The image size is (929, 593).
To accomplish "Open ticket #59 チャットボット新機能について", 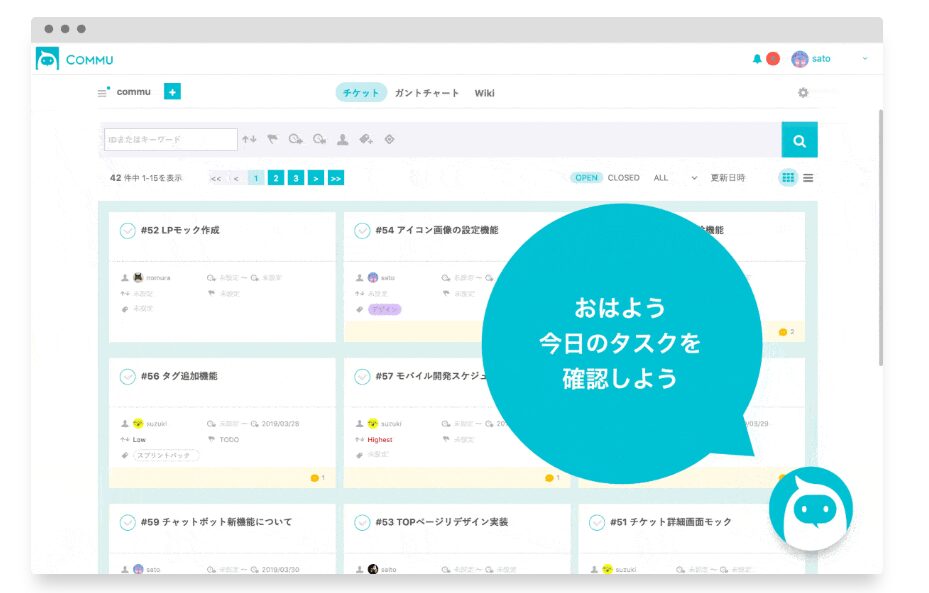I will pyautogui.click(x=216, y=522).
